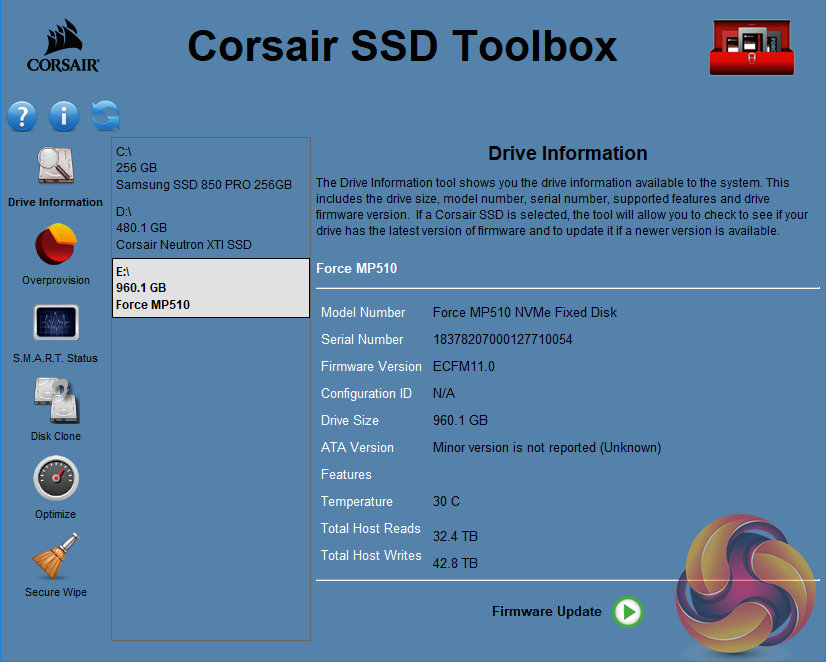Open the S.M.A.R.T. Status monitor icon
This screenshot has height=662, width=826.
click(56, 322)
